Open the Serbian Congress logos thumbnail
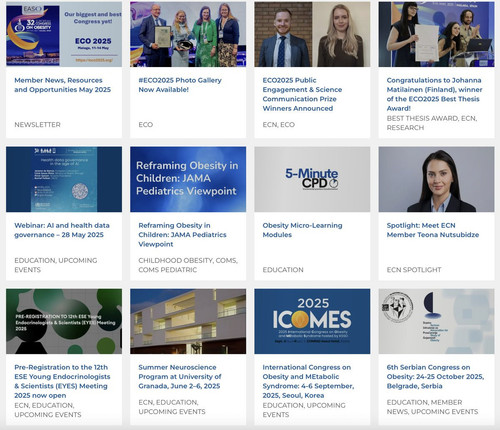 tap(436, 321)
